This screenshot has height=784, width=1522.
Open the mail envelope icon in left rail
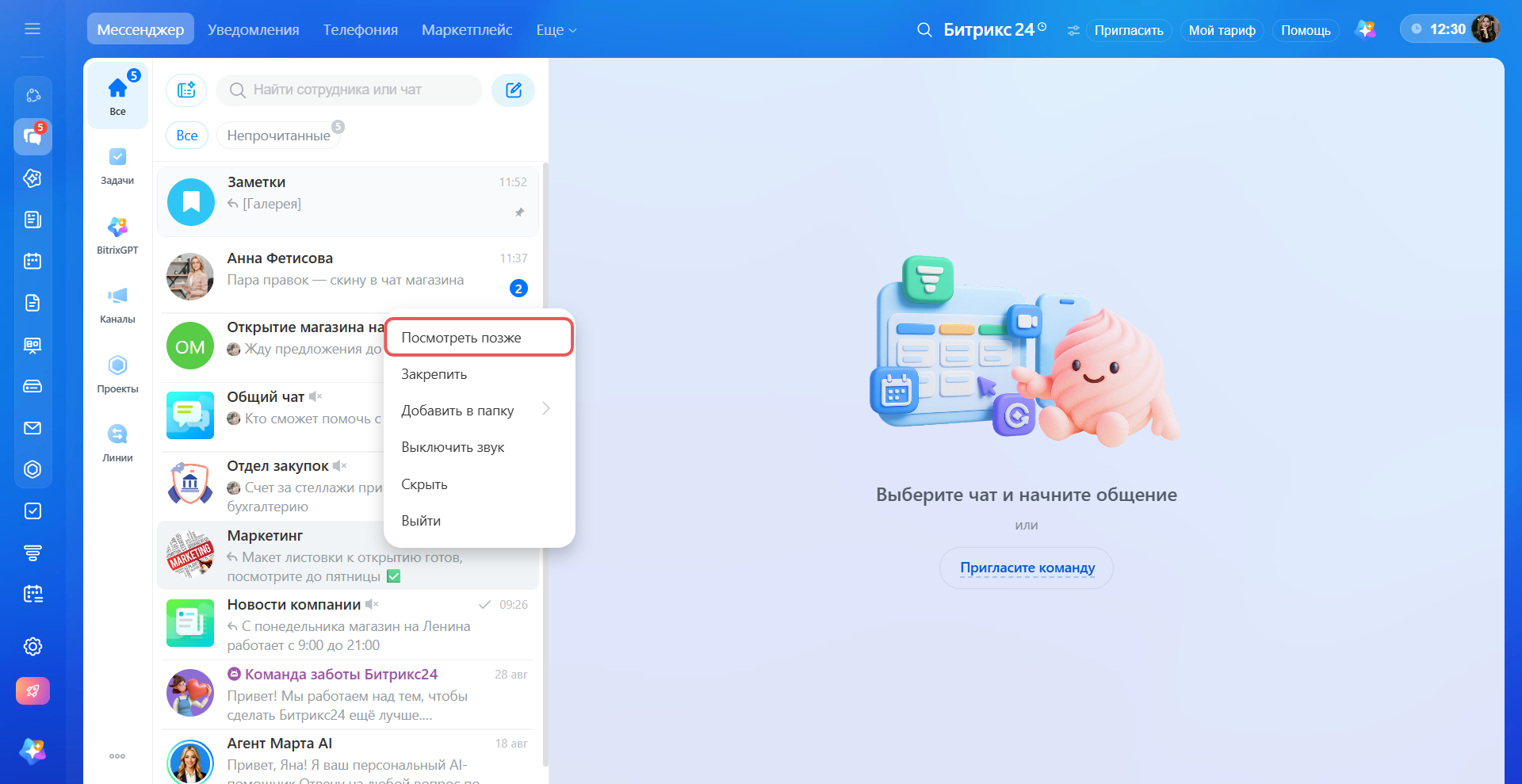33,428
